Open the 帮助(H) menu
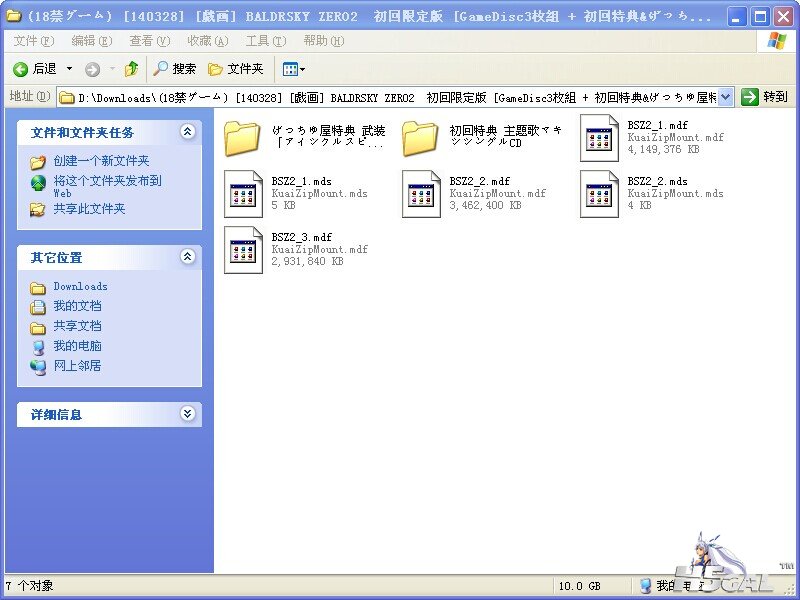 tap(323, 41)
